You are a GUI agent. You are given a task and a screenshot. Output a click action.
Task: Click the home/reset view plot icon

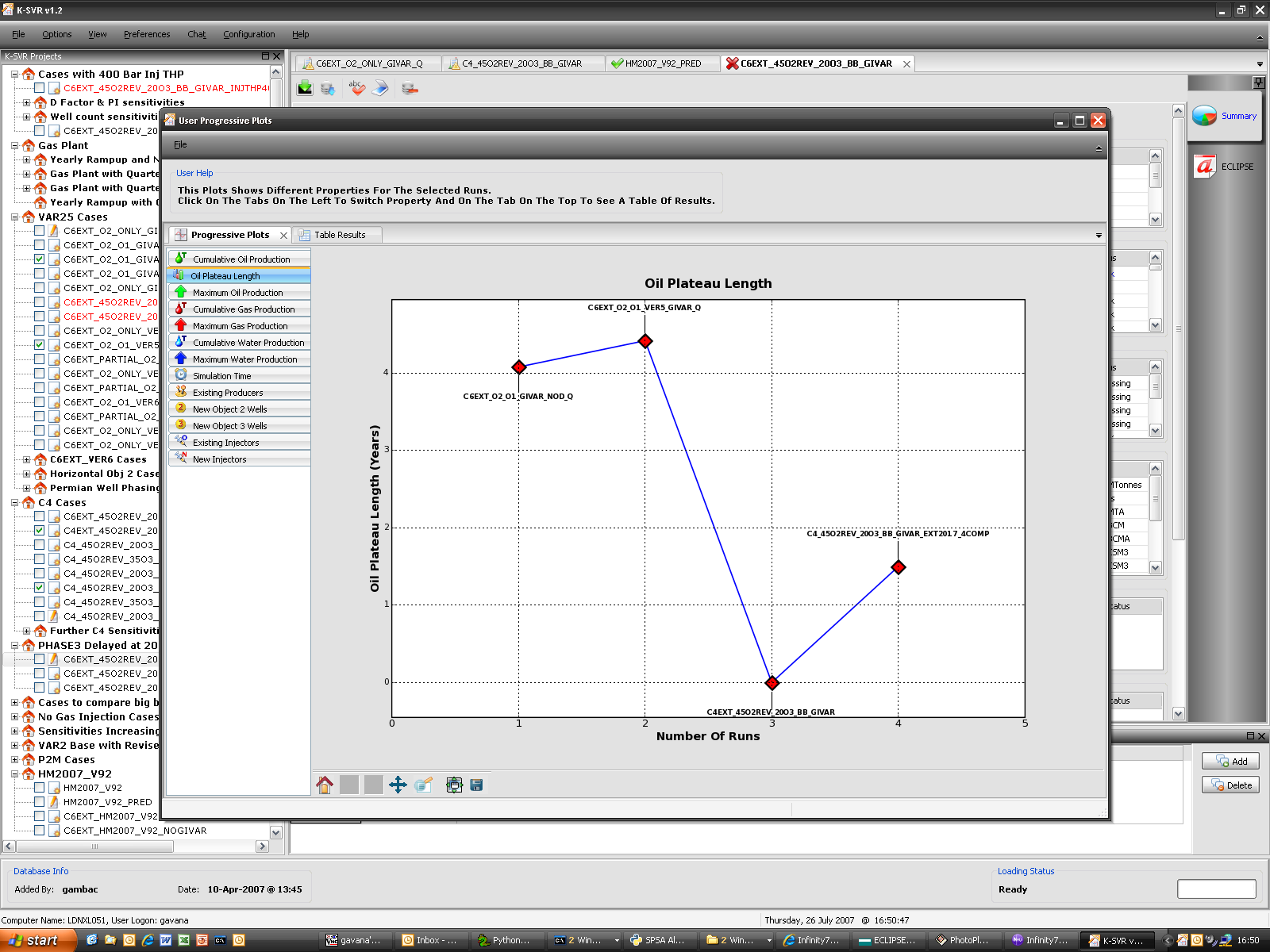point(325,785)
